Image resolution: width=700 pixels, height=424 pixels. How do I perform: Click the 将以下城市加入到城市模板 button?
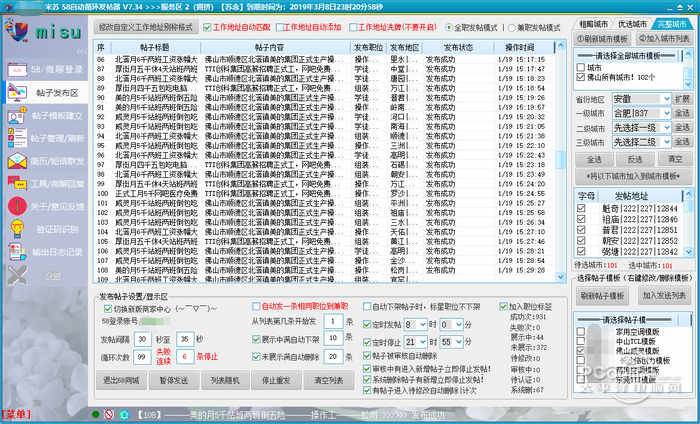pos(633,176)
